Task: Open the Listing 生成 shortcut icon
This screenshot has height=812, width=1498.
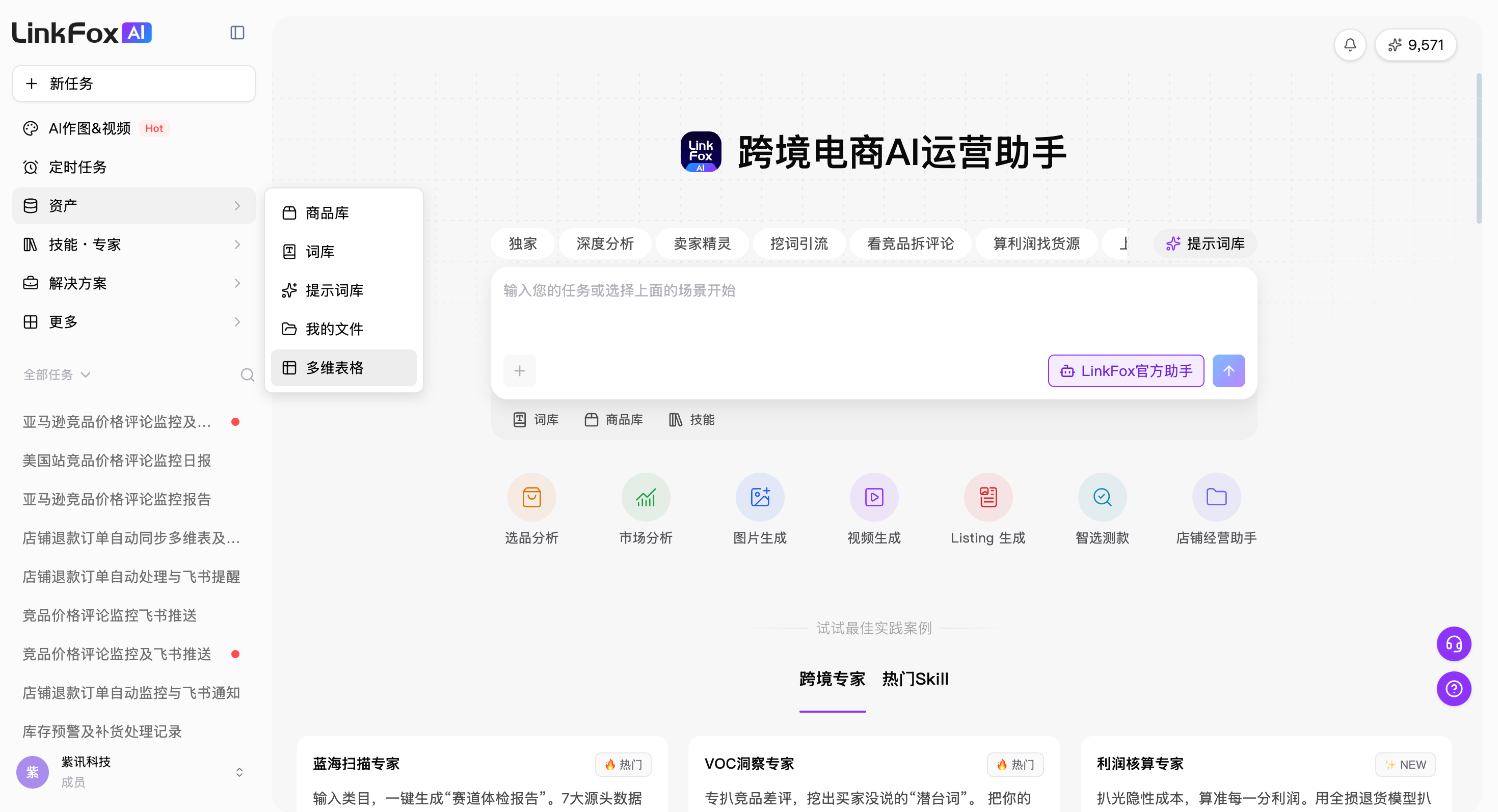Action: 988,498
